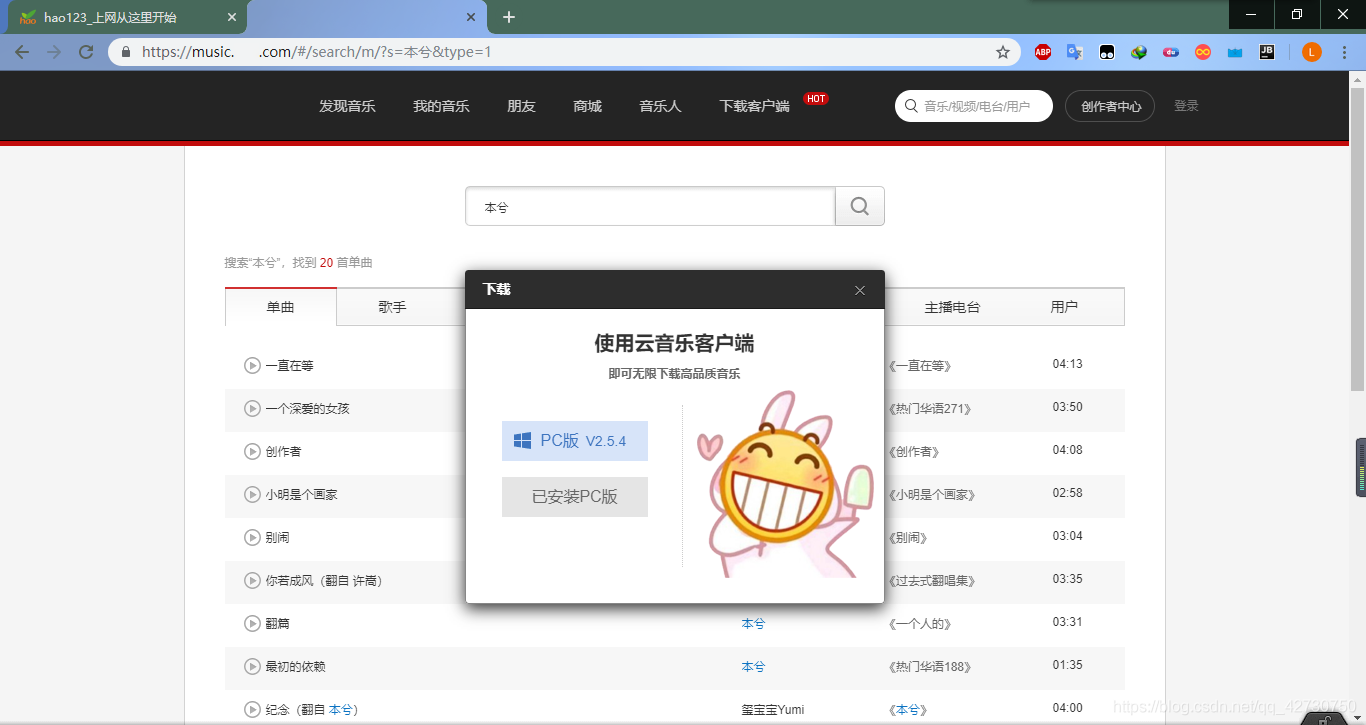
Task: Open the 我的音乐 menu item
Action: (441, 106)
